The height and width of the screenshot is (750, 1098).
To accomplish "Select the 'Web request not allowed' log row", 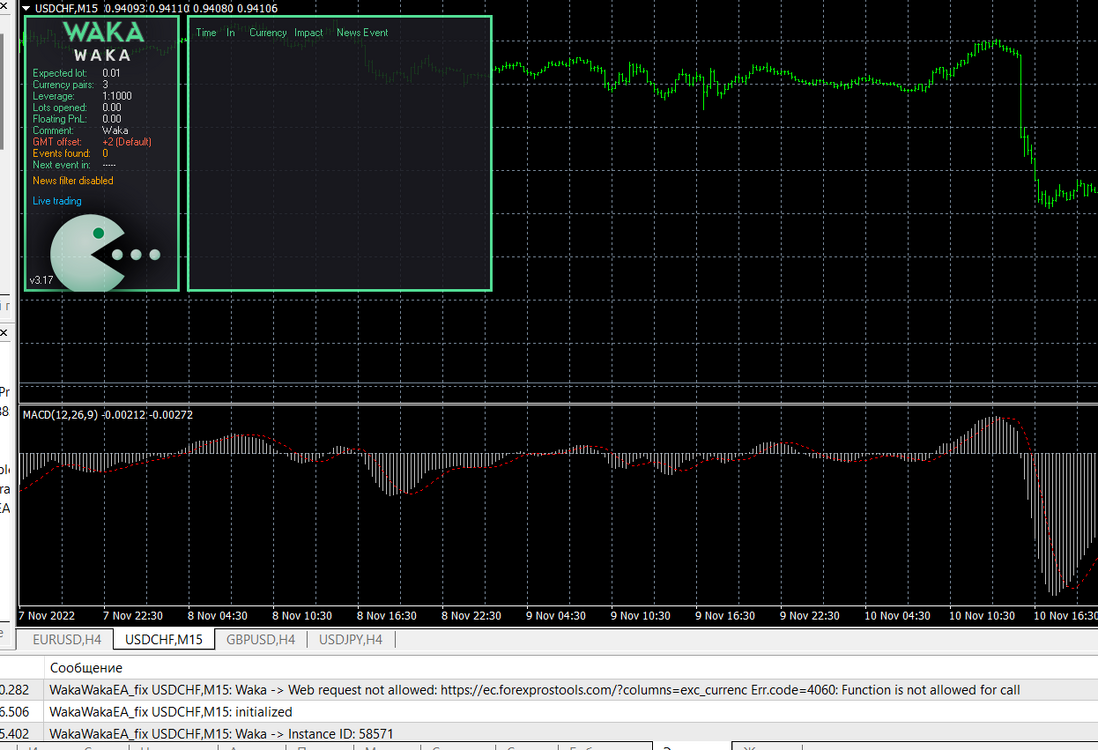I will click(549, 690).
